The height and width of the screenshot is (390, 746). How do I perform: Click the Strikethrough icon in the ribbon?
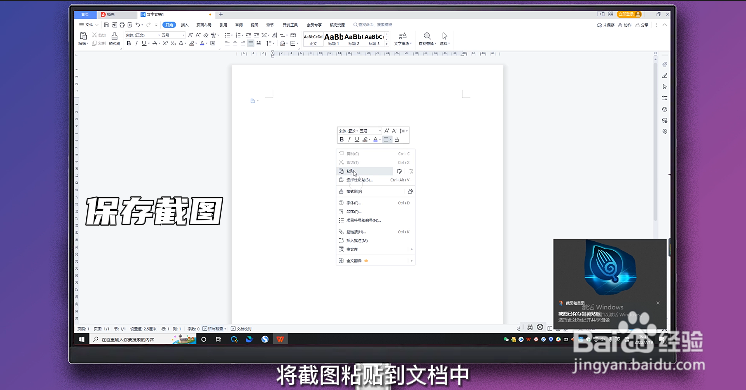click(155, 43)
